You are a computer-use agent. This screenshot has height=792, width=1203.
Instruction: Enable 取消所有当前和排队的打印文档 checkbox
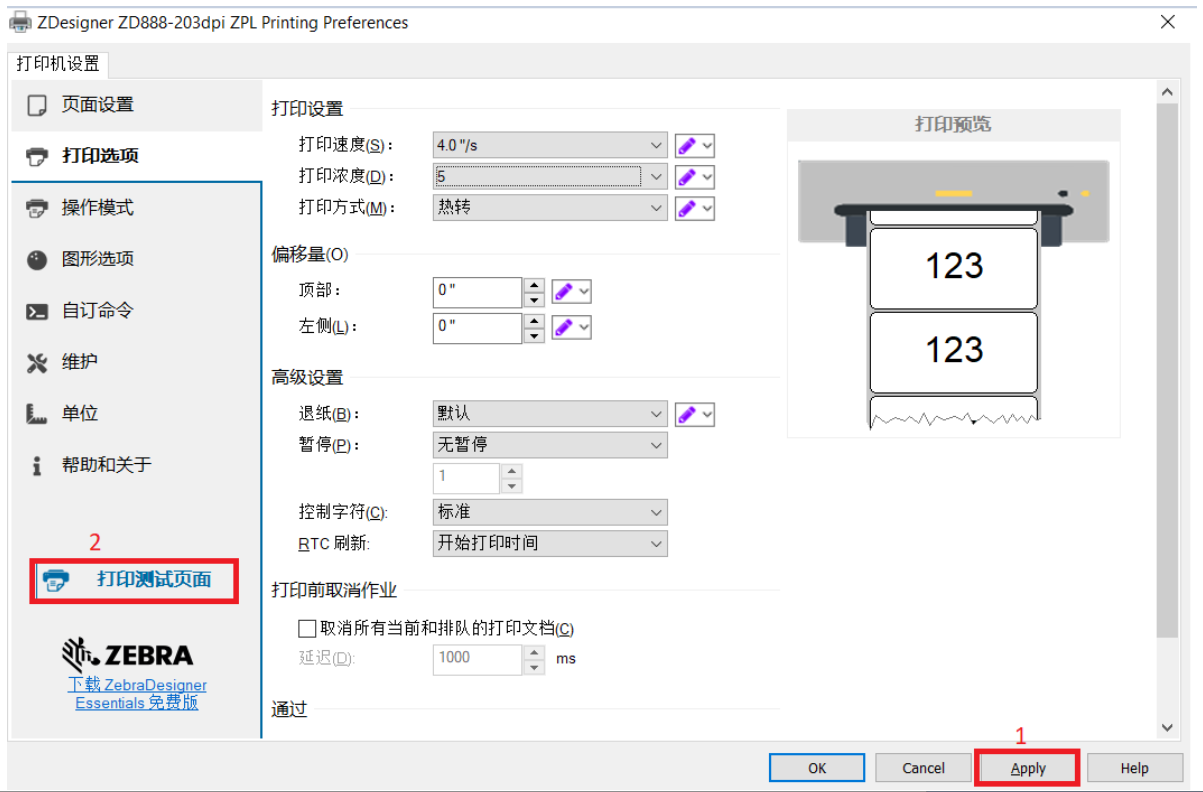307,628
